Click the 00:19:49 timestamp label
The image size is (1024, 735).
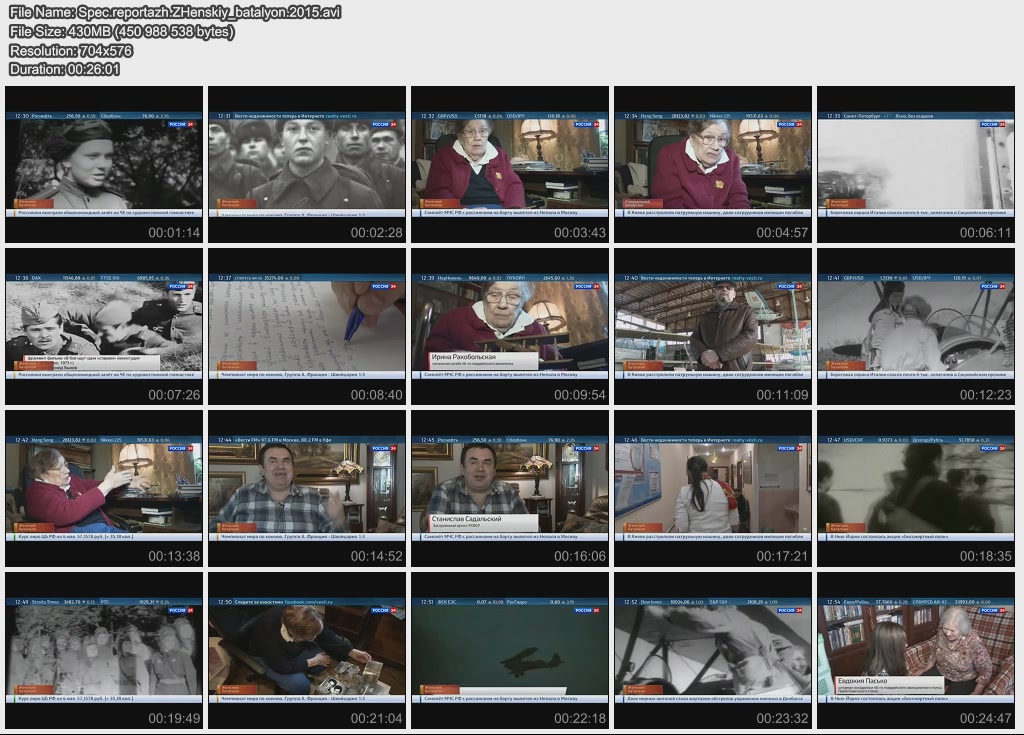tap(174, 718)
